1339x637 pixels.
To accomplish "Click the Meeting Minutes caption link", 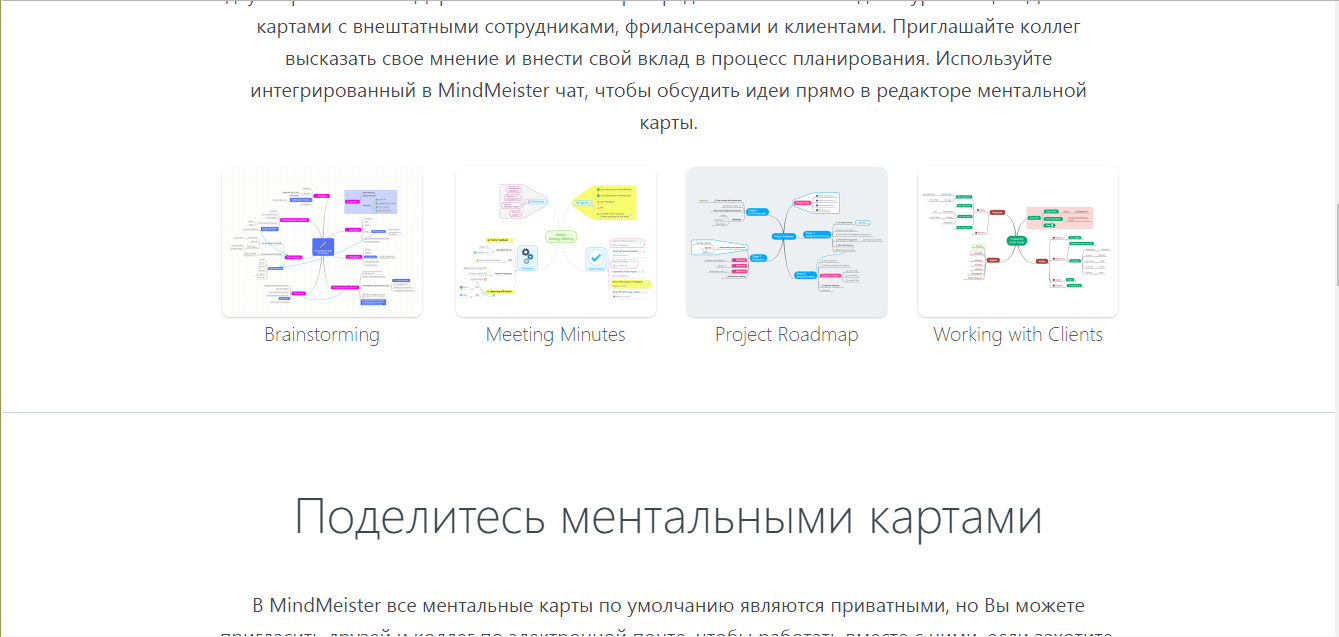I will tap(556, 335).
